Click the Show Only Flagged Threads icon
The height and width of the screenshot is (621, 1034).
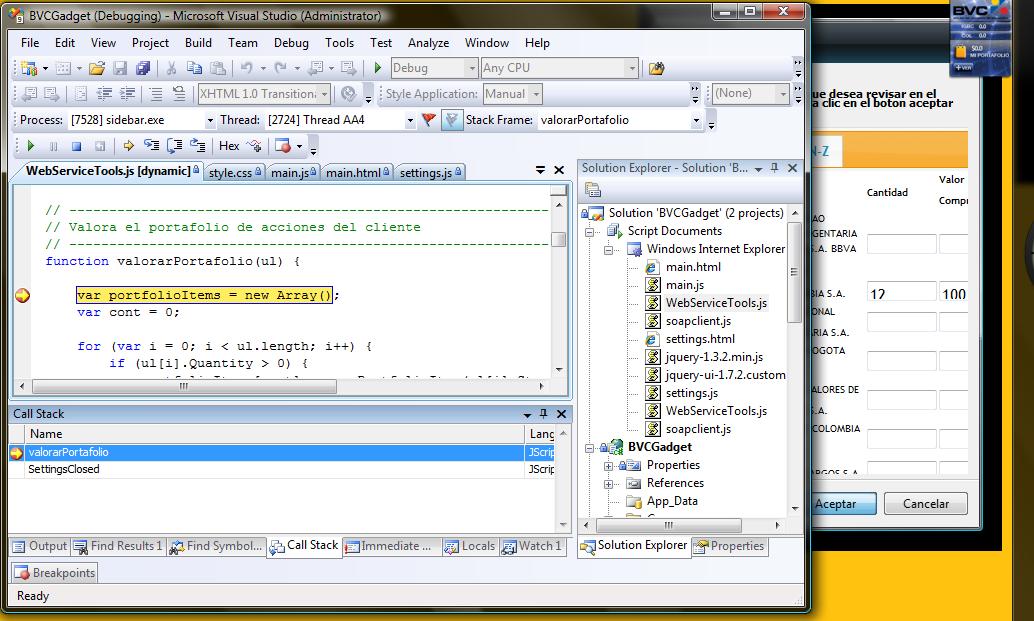pyautogui.click(x=452, y=120)
